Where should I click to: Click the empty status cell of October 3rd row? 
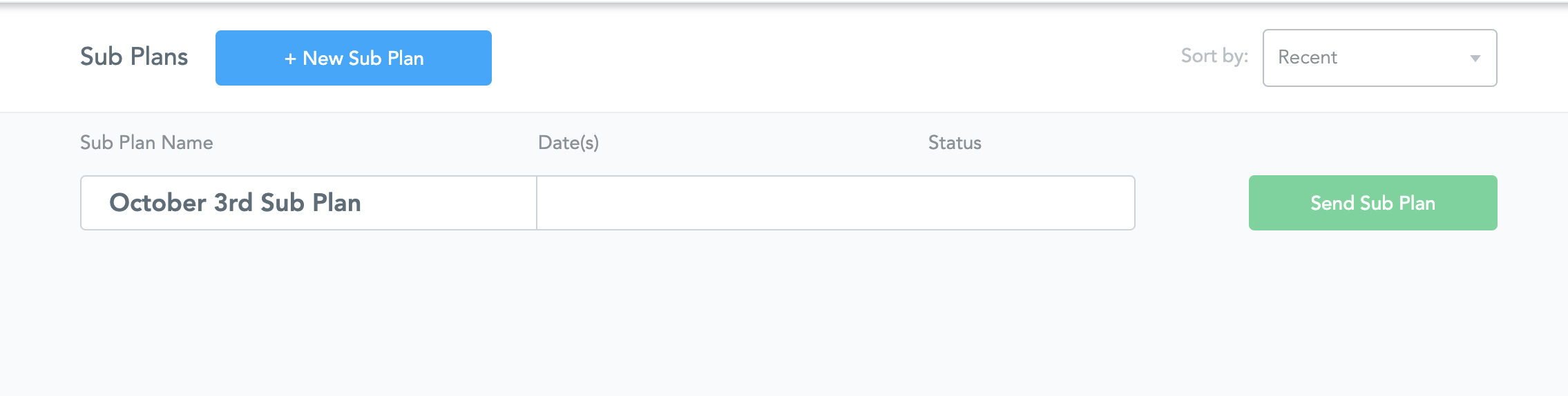pos(1002,203)
